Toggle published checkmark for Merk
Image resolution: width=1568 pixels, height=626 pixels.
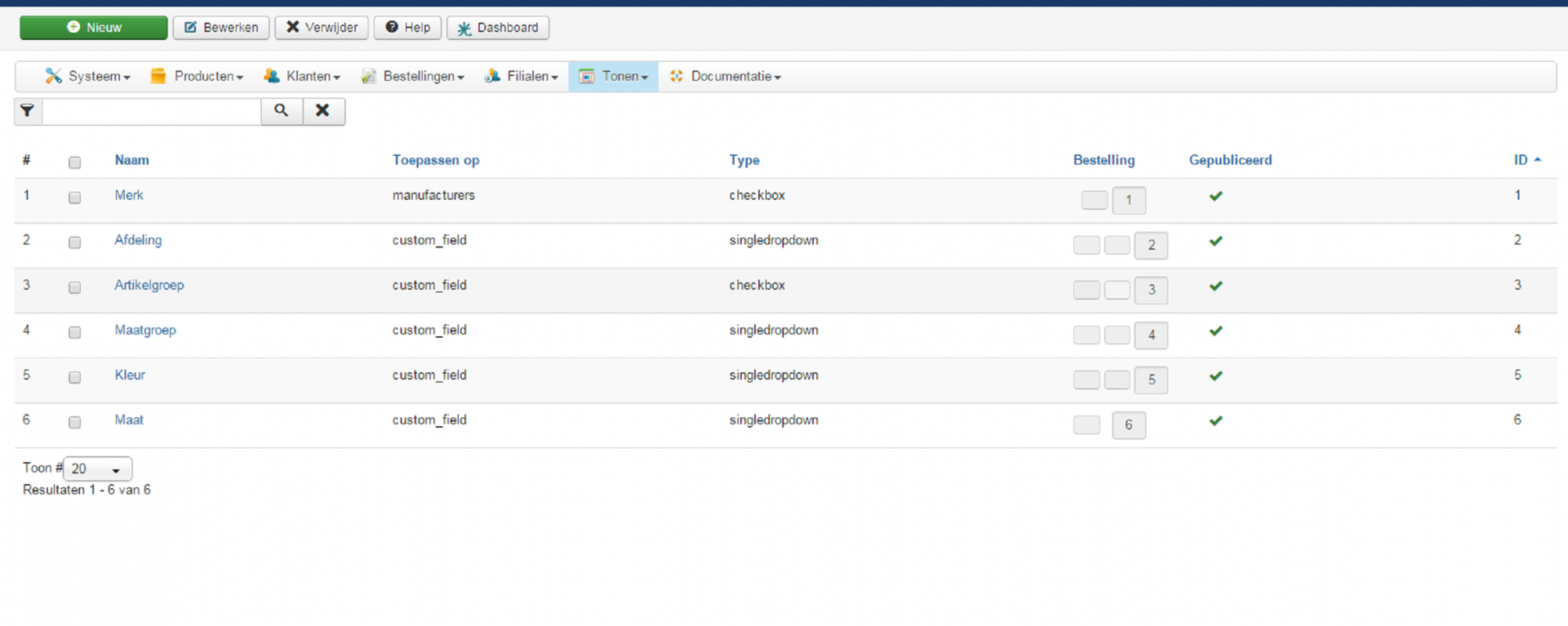coord(1216,196)
